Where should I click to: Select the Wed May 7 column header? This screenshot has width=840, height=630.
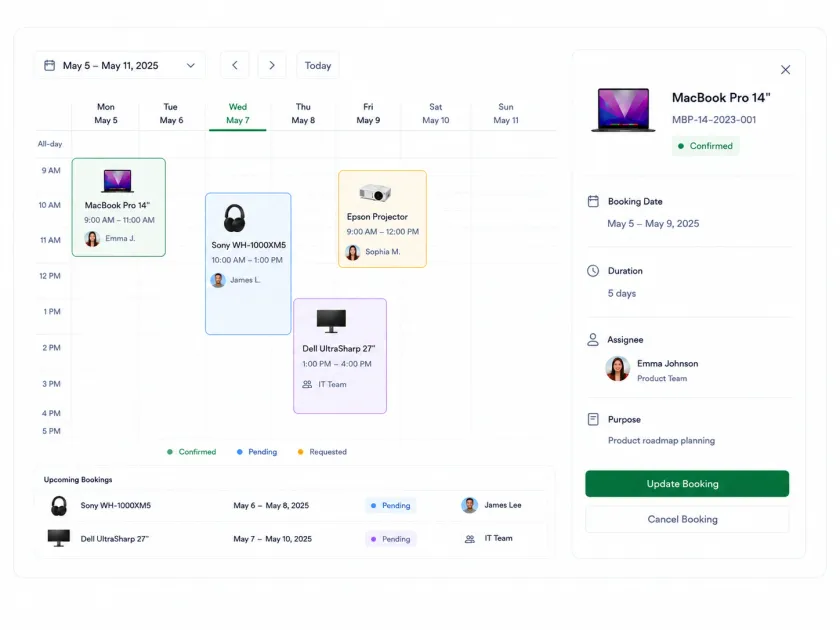point(237,114)
